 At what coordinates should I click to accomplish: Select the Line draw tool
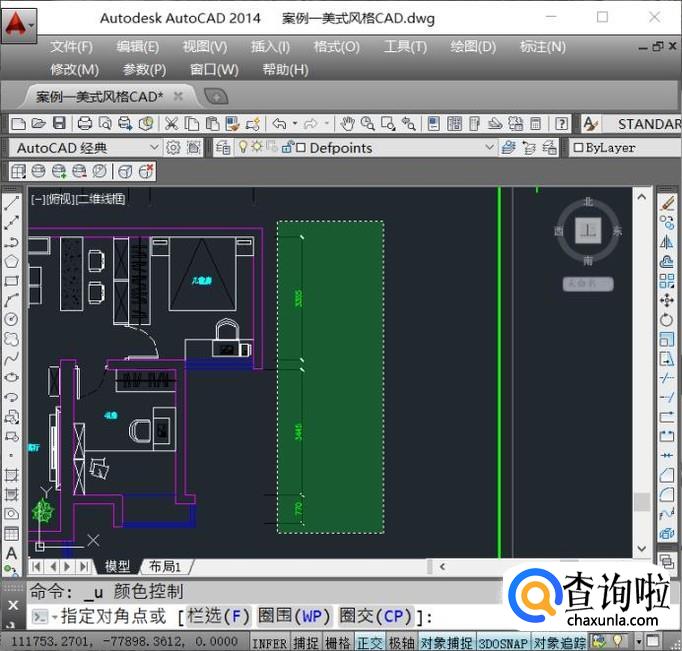[12, 203]
